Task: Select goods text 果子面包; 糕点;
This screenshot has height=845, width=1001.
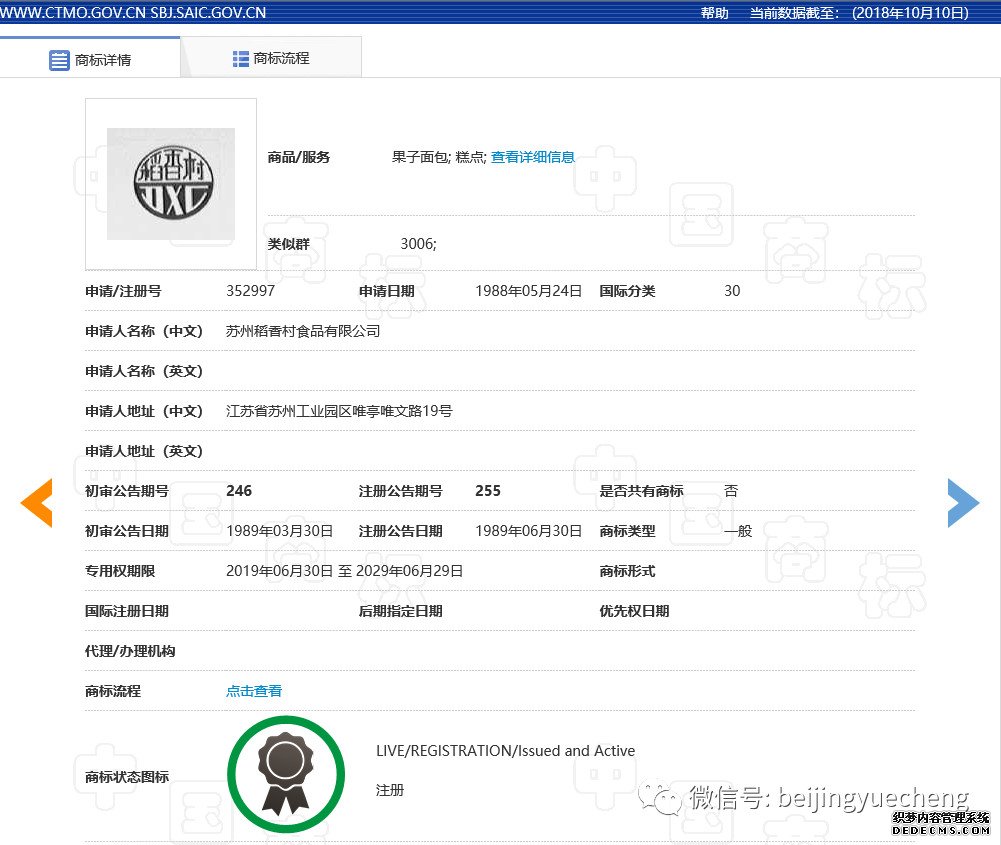Action: [439, 157]
